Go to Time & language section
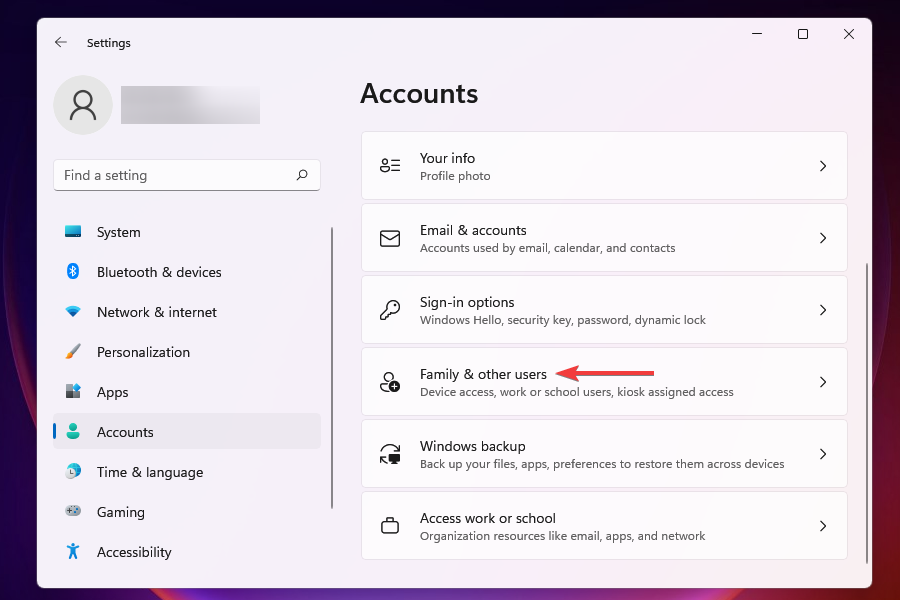Image resolution: width=900 pixels, height=600 pixels. pyautogui.click(x=149, y=472)
